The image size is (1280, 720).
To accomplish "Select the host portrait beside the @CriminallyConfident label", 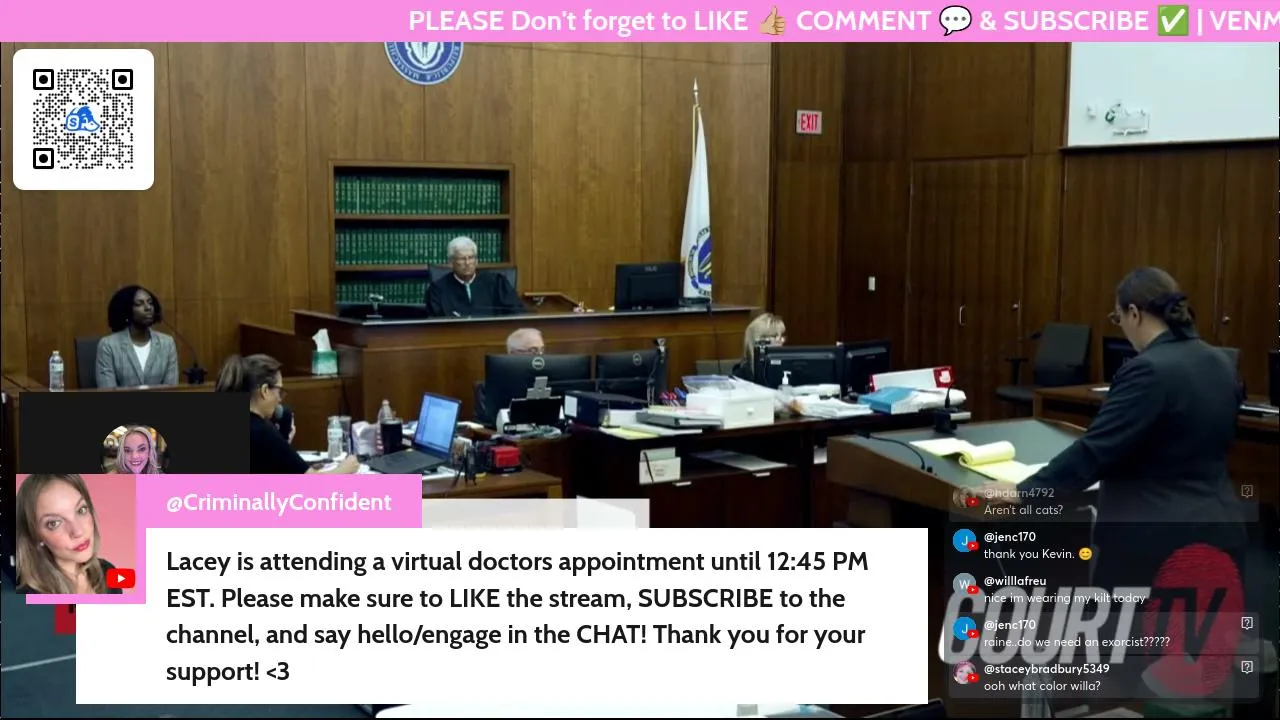I will pyautogui.click(x=76, y=534).
